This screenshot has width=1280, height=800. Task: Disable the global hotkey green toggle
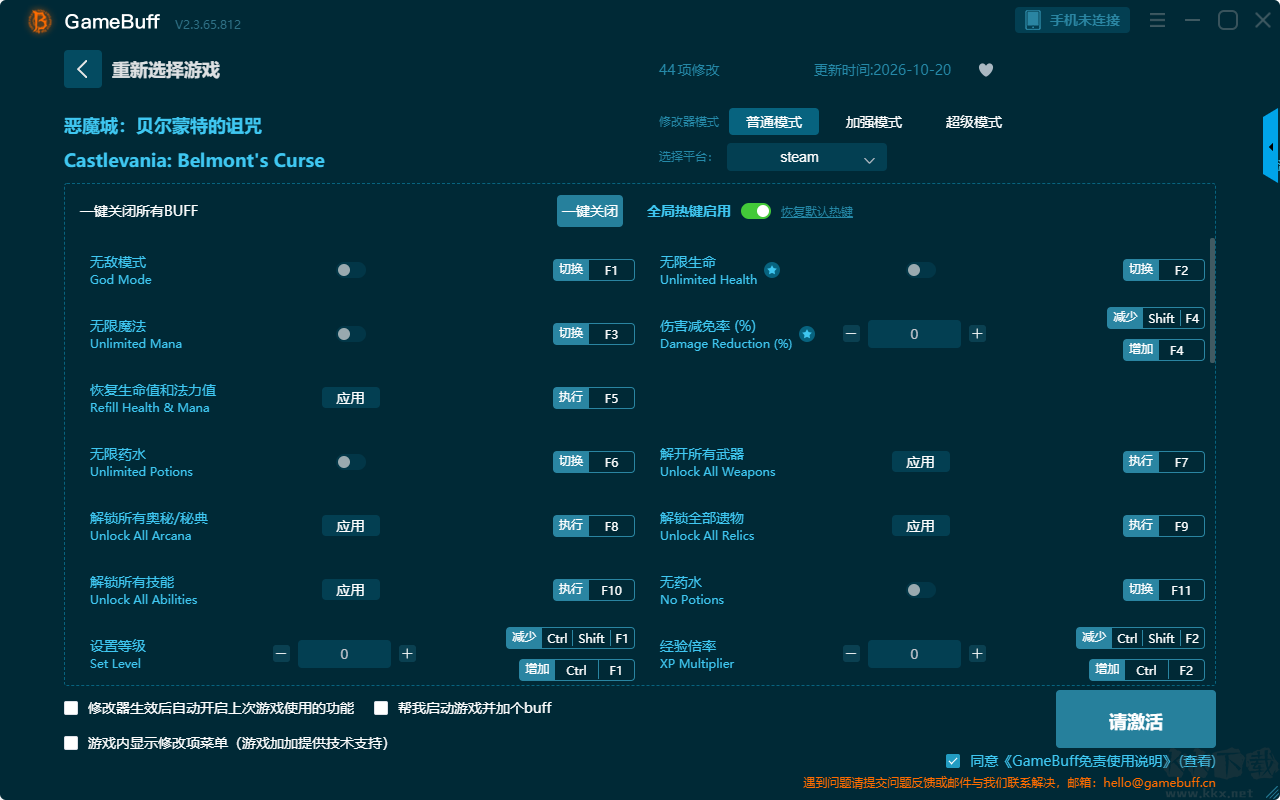click(x=756, y=211)
